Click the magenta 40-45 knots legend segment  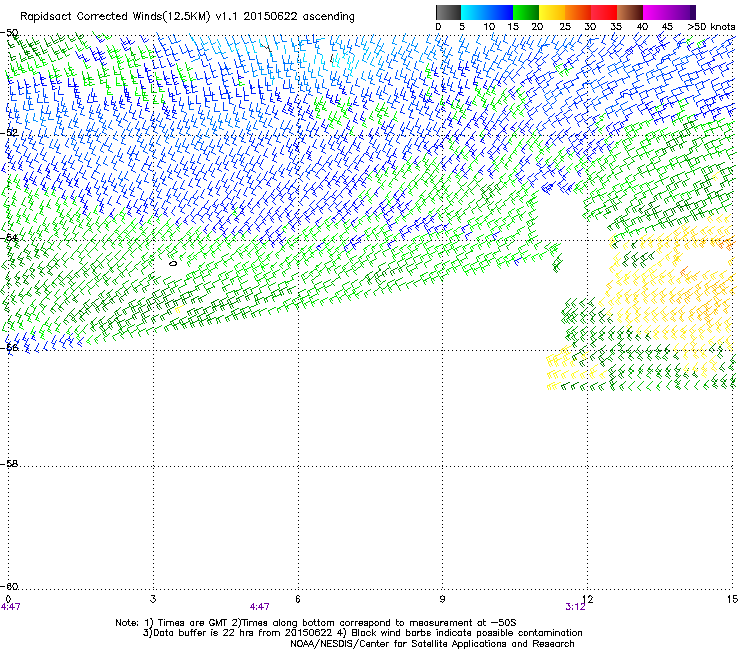coord(656,12)
